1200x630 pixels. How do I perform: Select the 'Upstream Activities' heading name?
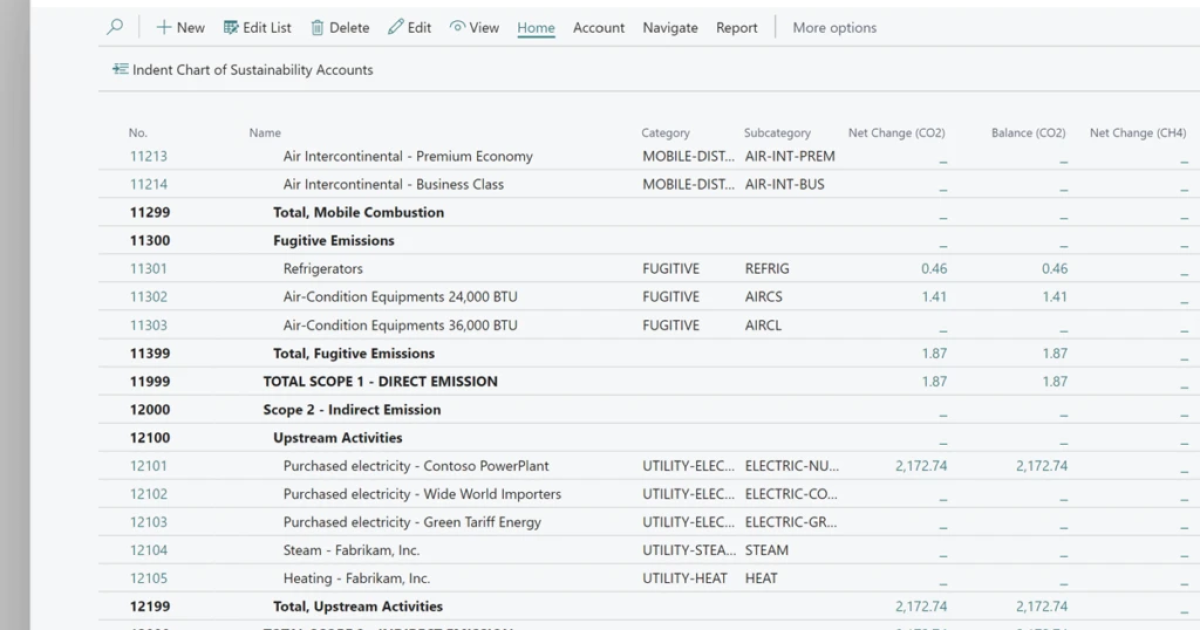coord(338,437)
